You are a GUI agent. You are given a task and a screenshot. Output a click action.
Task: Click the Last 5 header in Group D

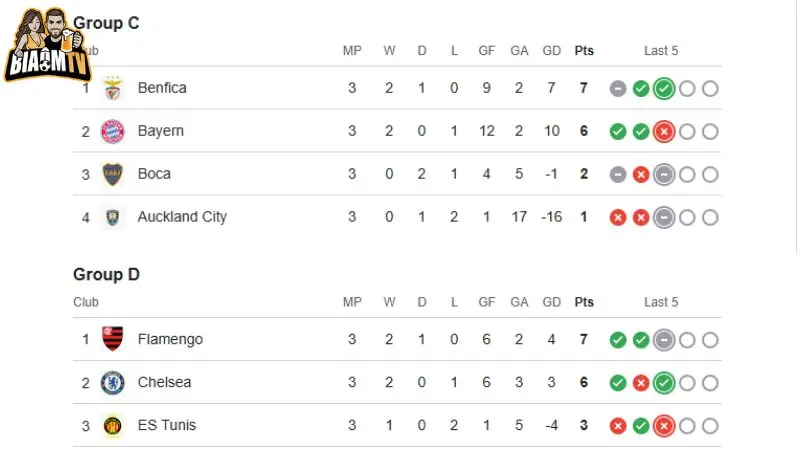pos(661,302)
